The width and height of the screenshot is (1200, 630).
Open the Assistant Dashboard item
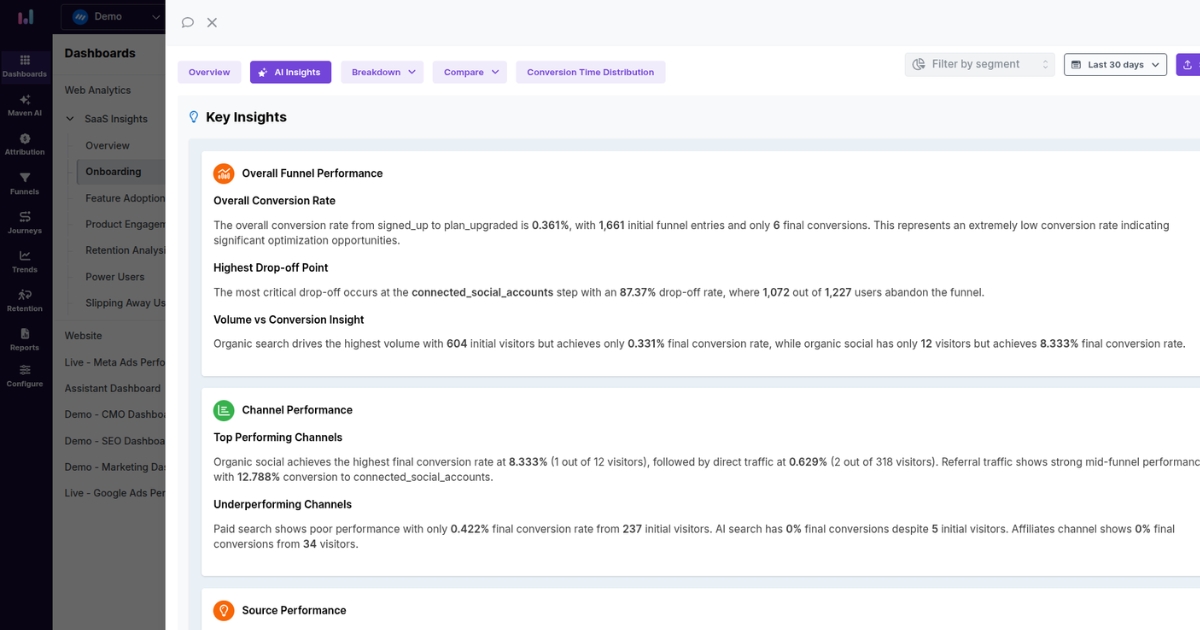click(x=113, y=388)
